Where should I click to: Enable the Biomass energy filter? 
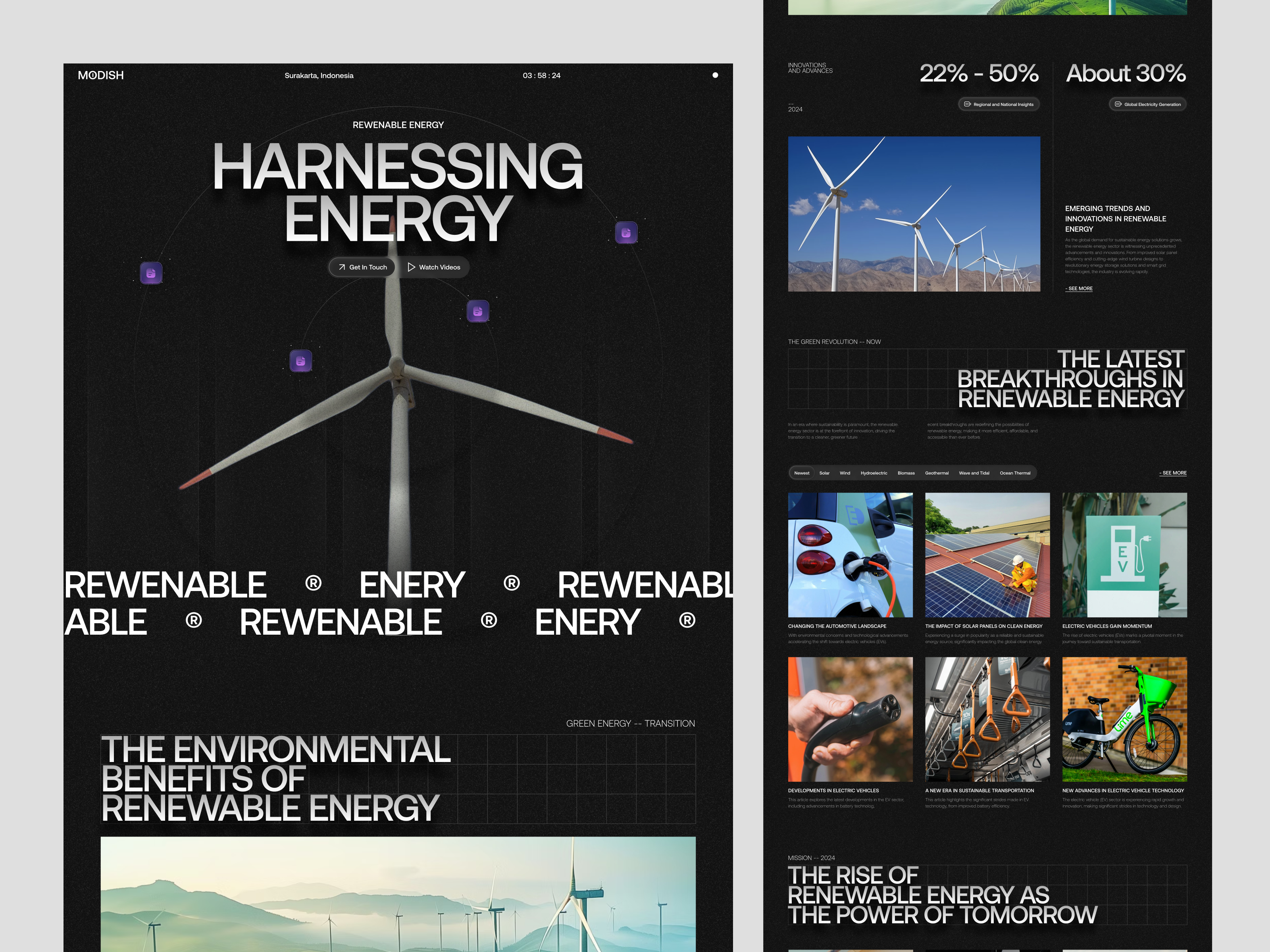tap(906, 473)
